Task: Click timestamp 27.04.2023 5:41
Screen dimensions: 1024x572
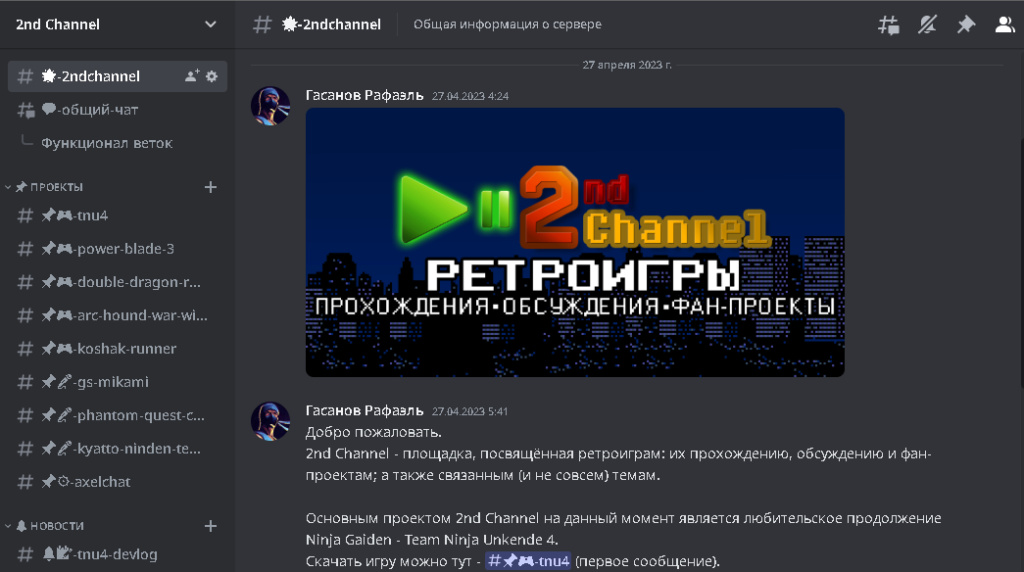Action: point(470,411)
